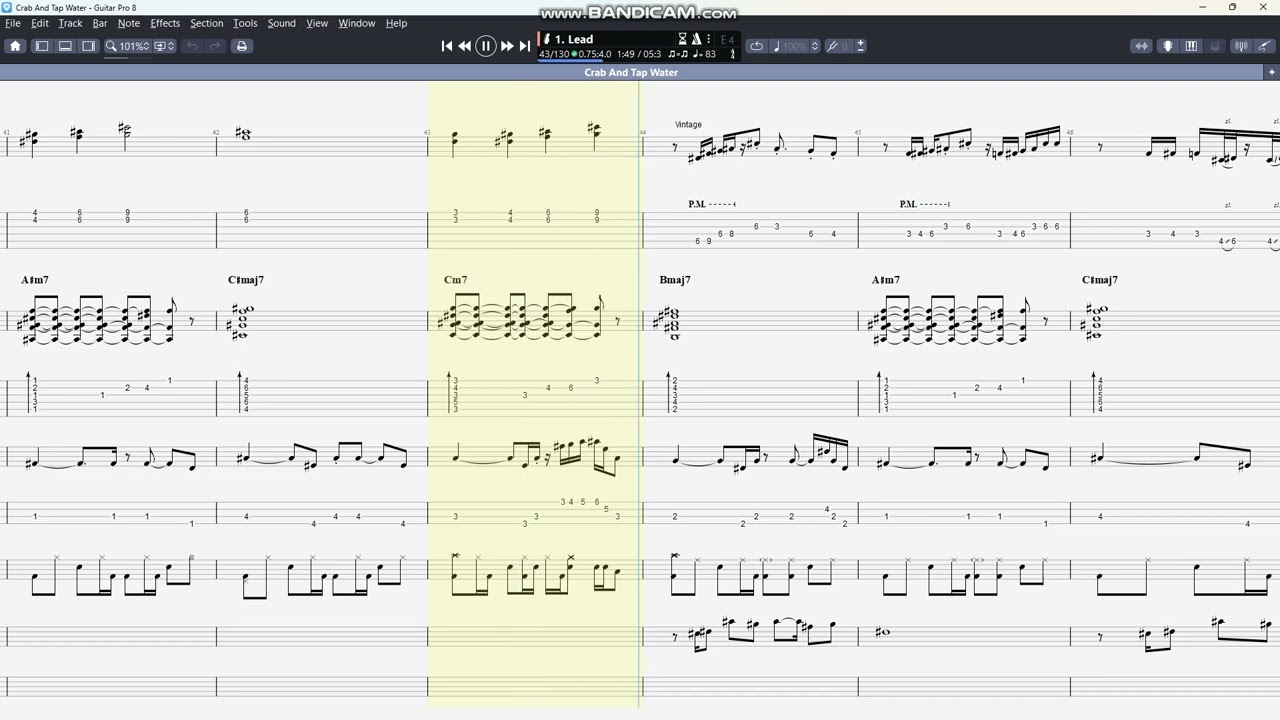Click the 1:49 elapsed time display
The height and width of the screenshot is (720, 1280).
point(626,54)
